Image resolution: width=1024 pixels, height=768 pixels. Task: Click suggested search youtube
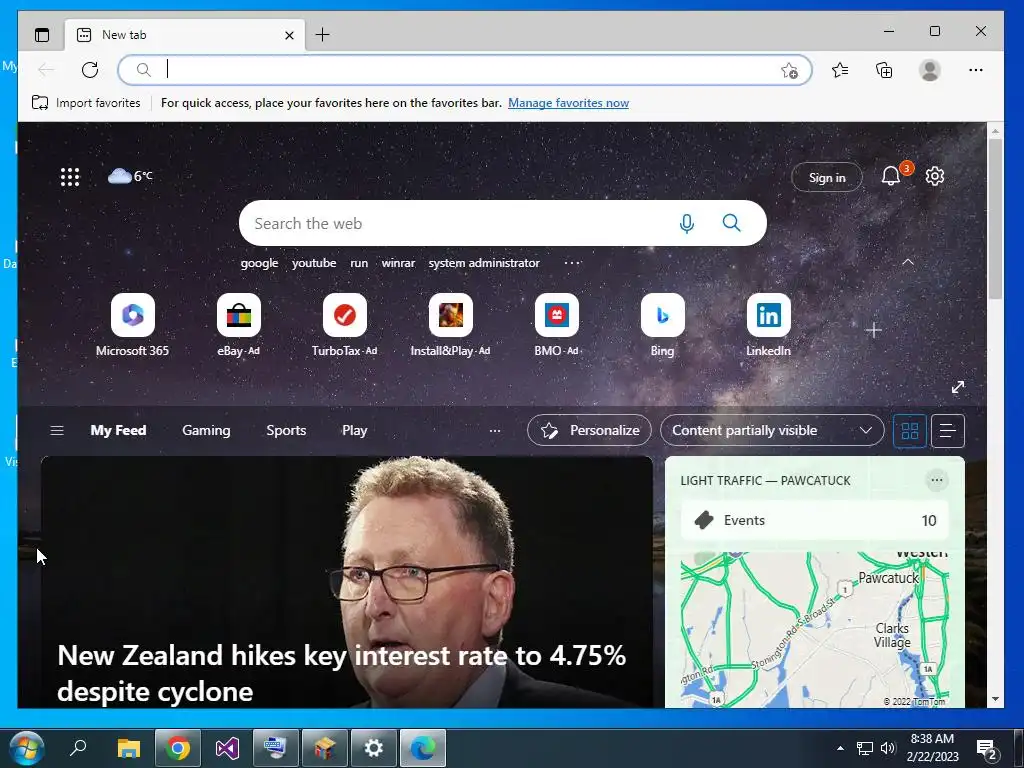314,263
